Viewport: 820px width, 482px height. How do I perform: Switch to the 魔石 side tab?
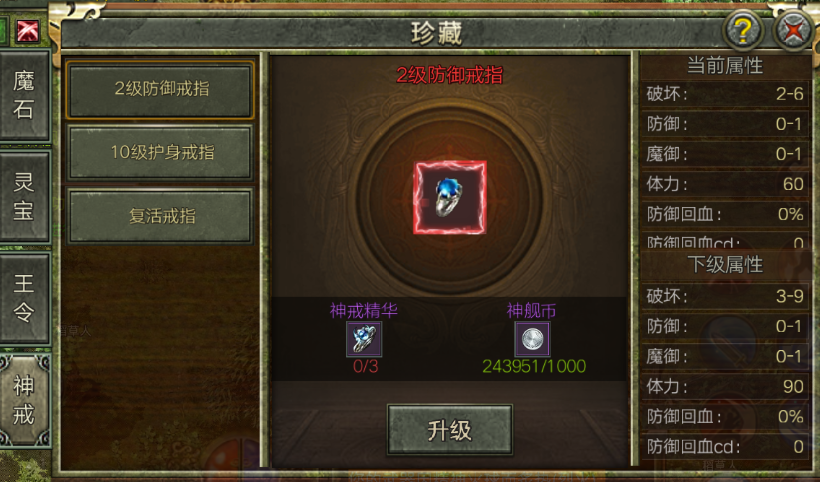24,95
